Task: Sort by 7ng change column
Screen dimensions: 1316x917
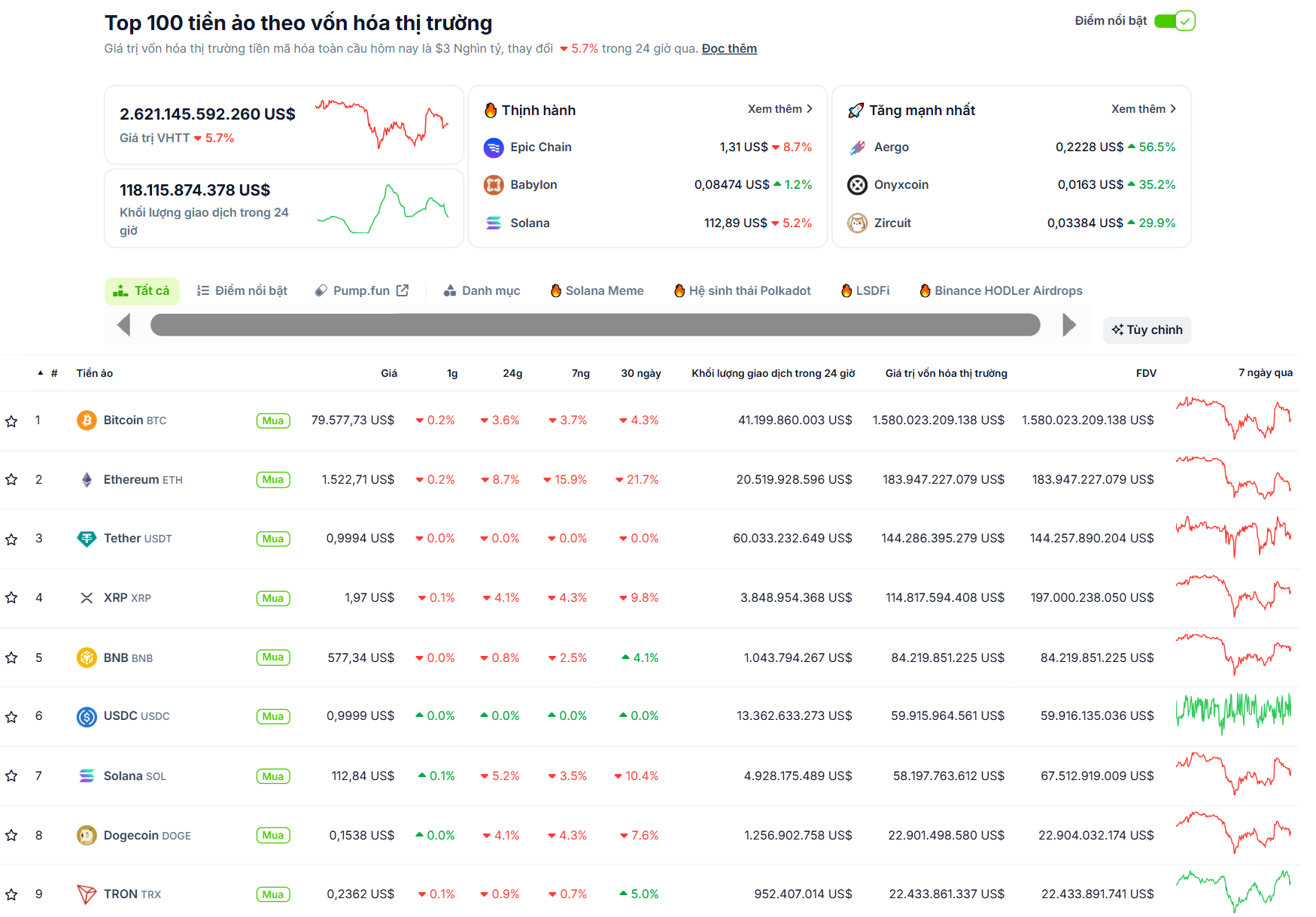Action: pyautogui.click(x=581, y=373)
